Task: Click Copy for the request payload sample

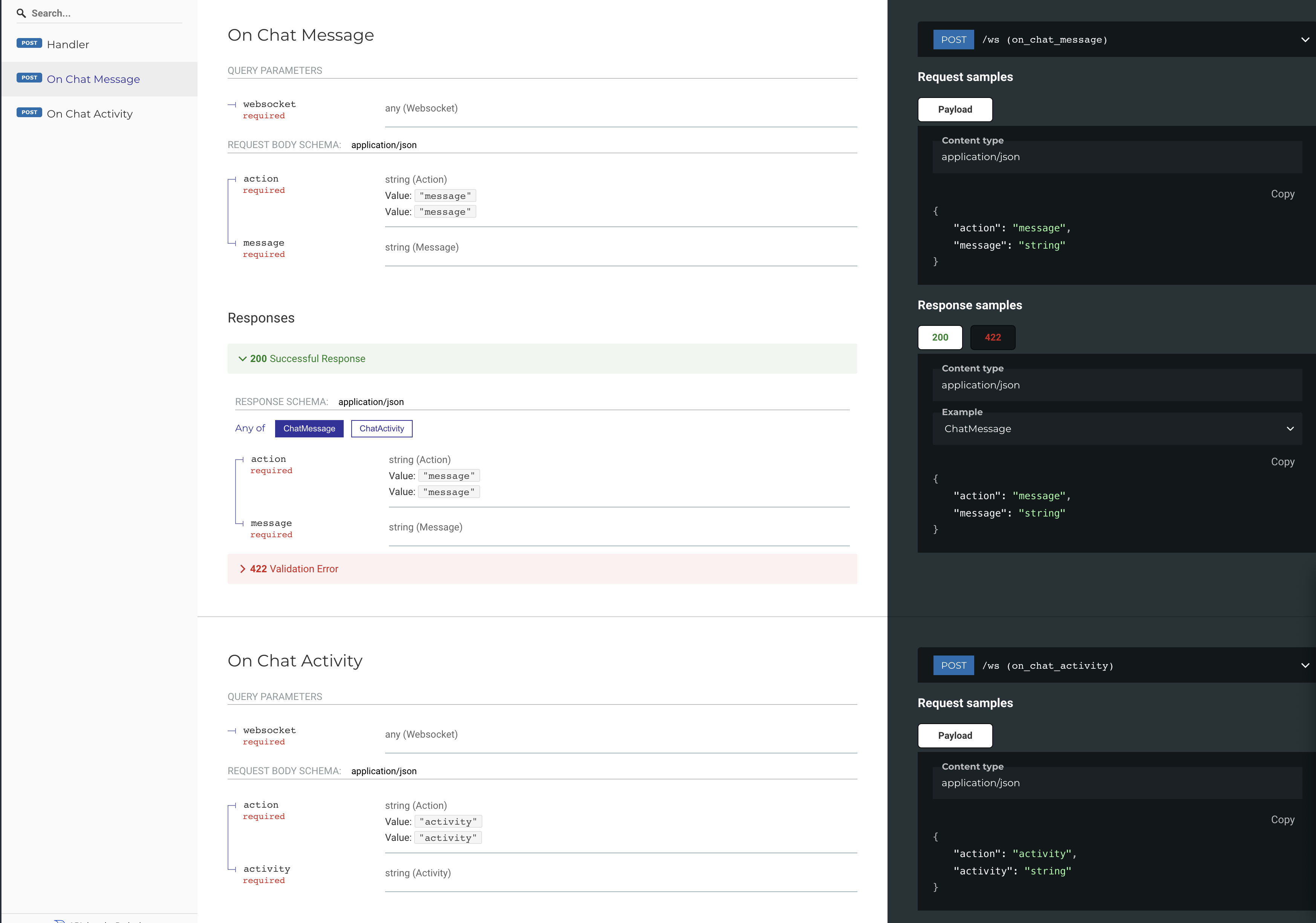Action: click(1283, 194)
